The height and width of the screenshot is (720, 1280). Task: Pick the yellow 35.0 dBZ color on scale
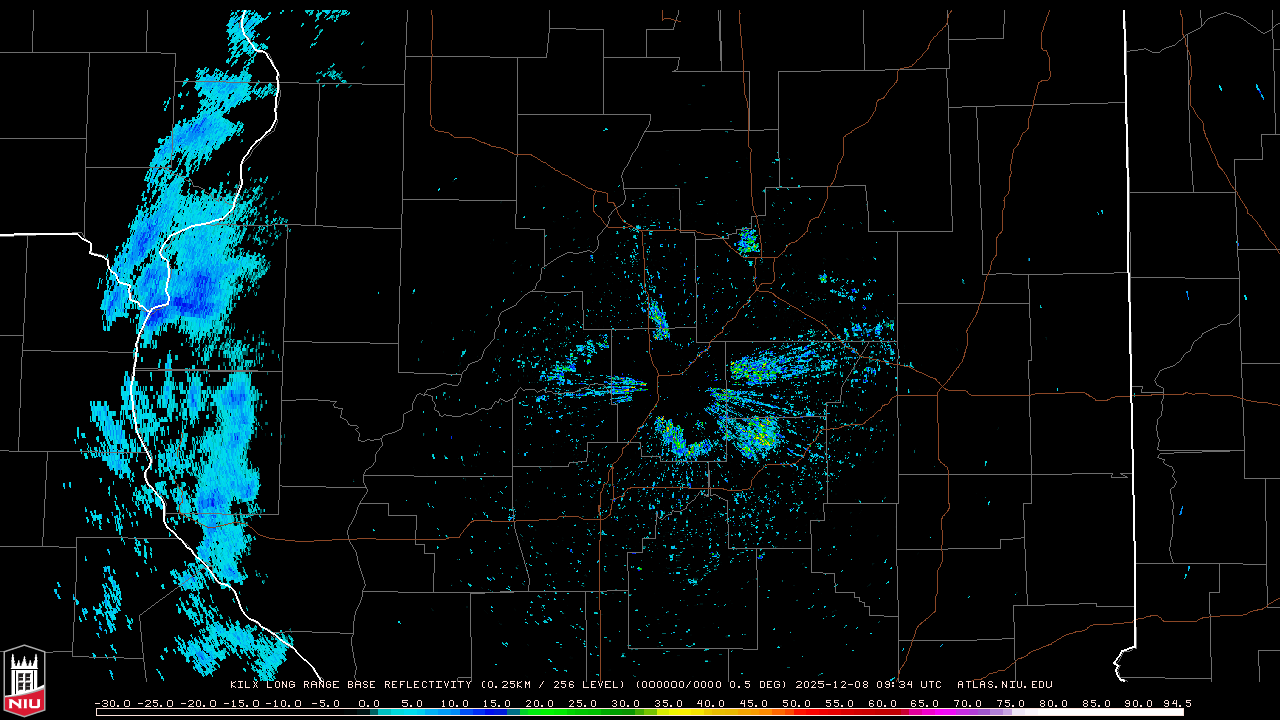[669, 712]
